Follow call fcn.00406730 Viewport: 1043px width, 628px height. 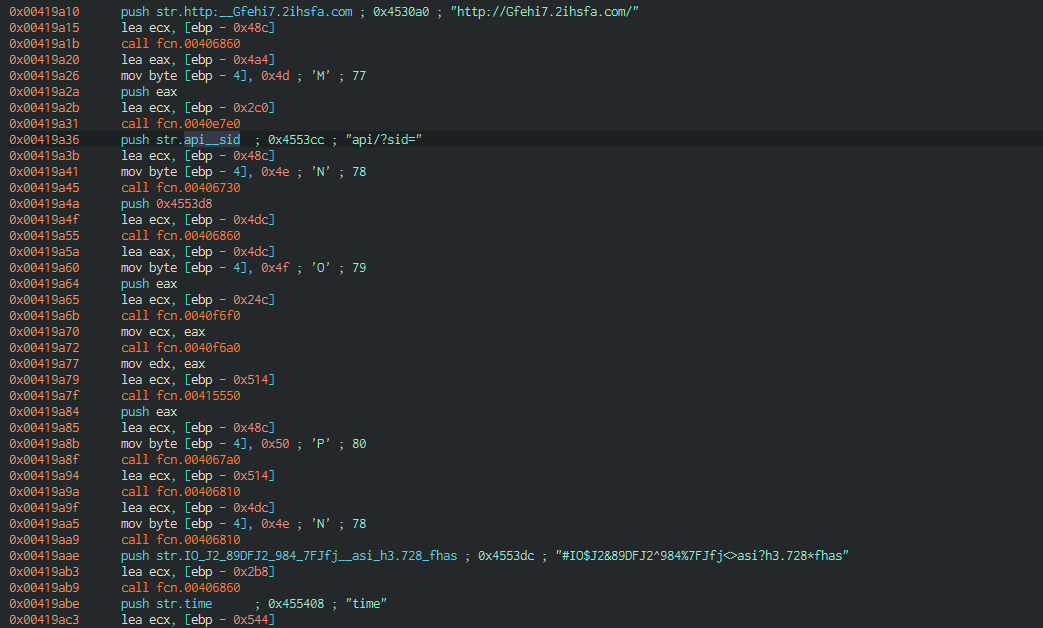(x=180, y=187)
